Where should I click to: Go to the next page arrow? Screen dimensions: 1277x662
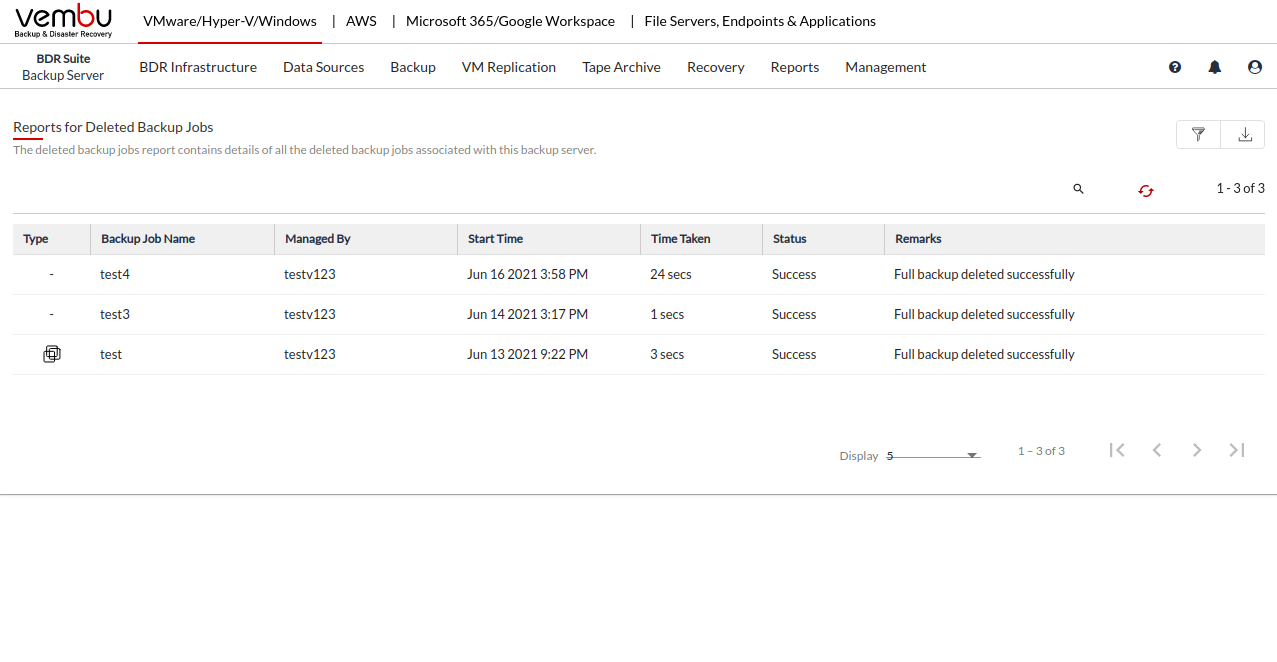(x=1197, y=450)
